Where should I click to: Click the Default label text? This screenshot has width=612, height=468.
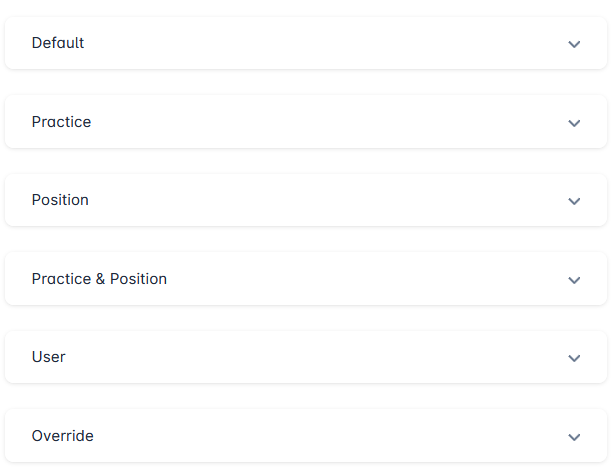tap(58, 43)
